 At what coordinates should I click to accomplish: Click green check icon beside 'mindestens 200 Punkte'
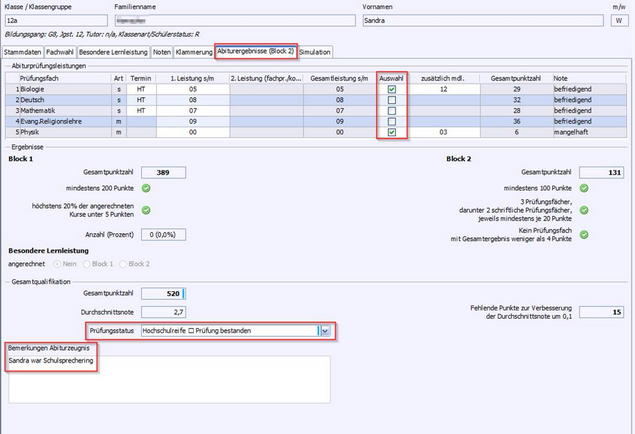click(x=146, y=187)
